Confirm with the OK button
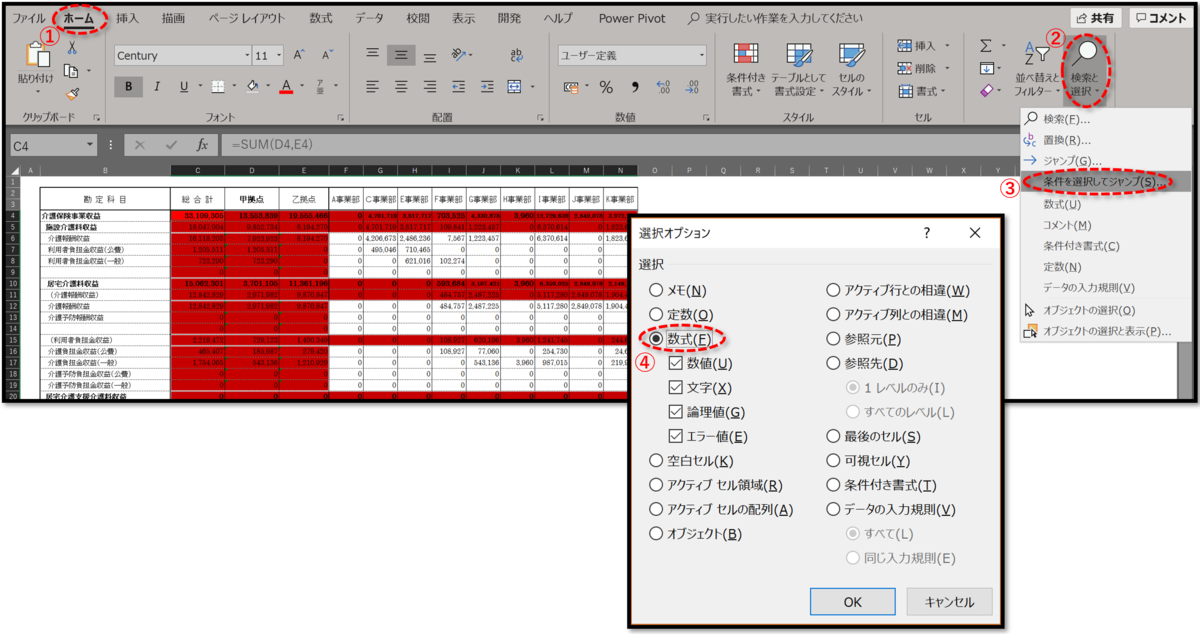This screenshot has width=1200, height=634. coord(851,601)
